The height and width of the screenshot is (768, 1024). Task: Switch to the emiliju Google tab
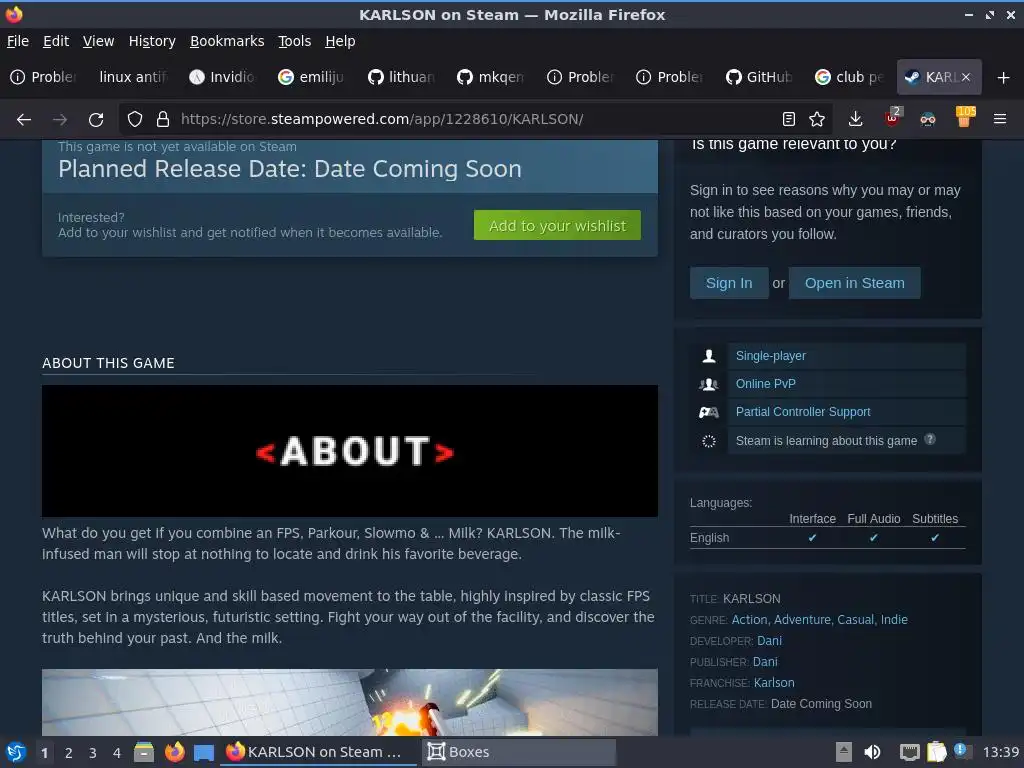[x=312, y=77]
